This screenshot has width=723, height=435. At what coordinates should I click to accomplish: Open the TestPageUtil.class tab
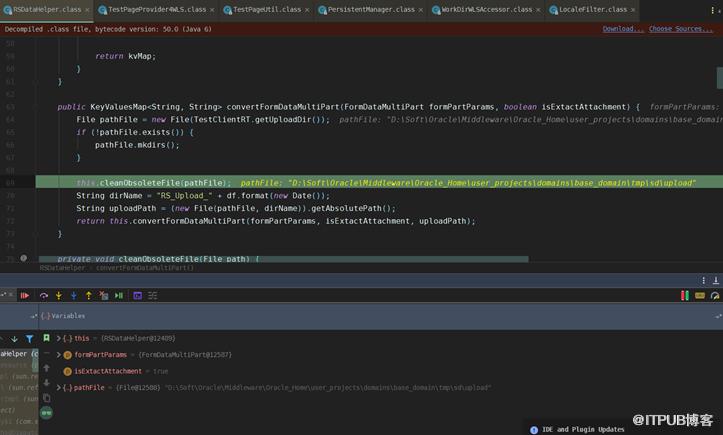pyautogui.click(x=267, y=10)
